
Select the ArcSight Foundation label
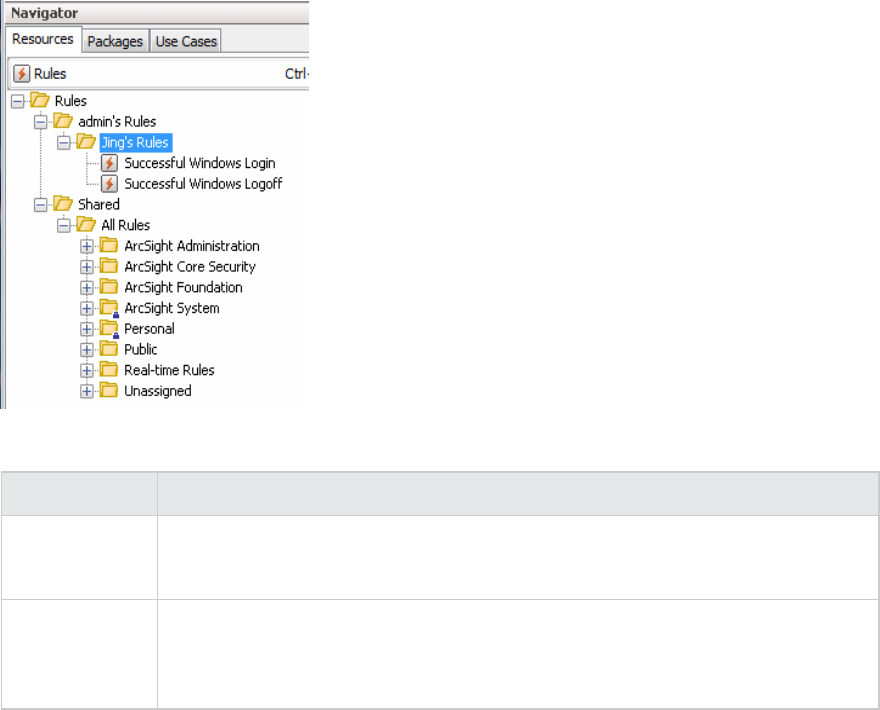184,288
